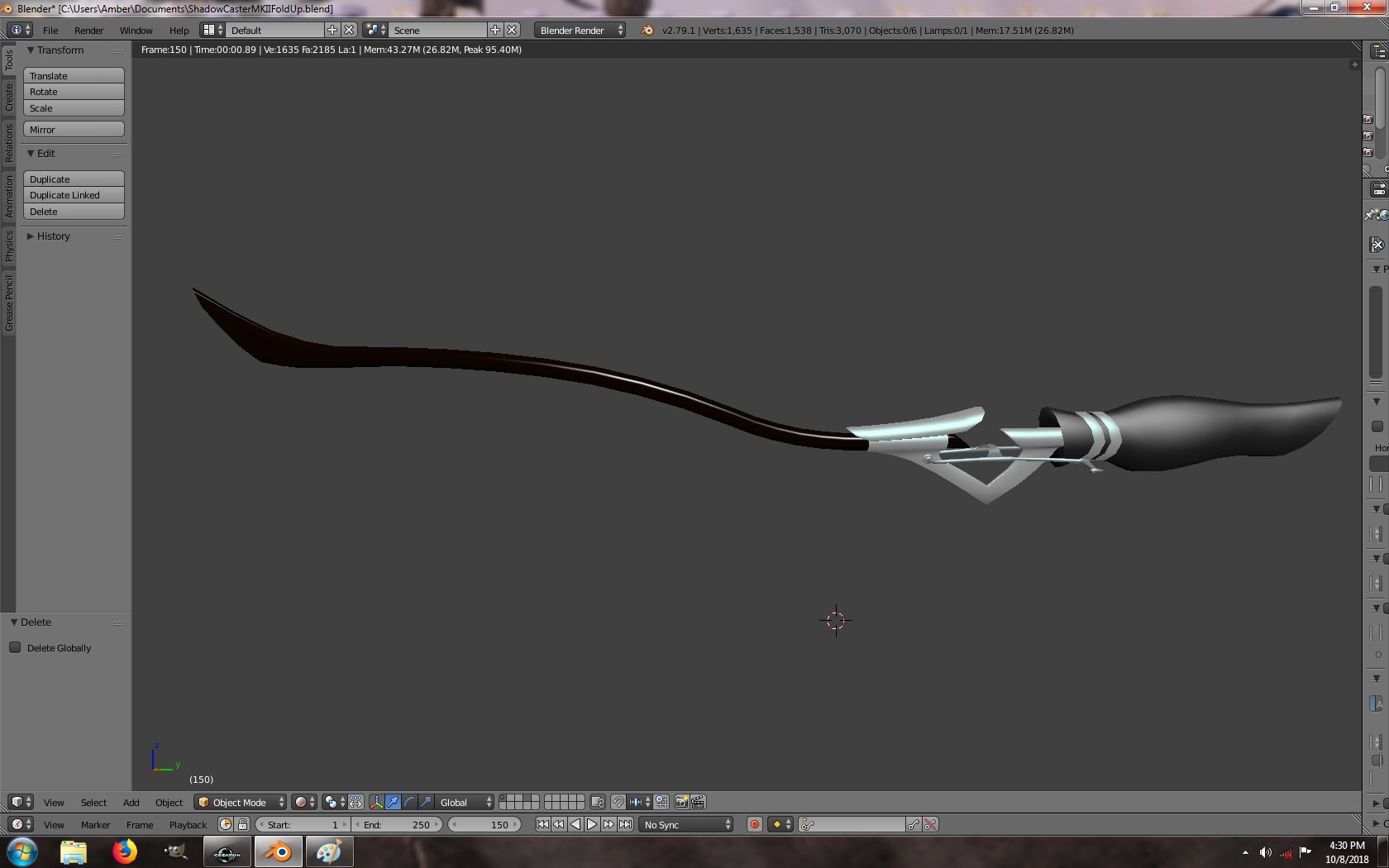
Task: Toggle the rotate manipulator arc
Action: pyautogui.click(x=409, y=802)
